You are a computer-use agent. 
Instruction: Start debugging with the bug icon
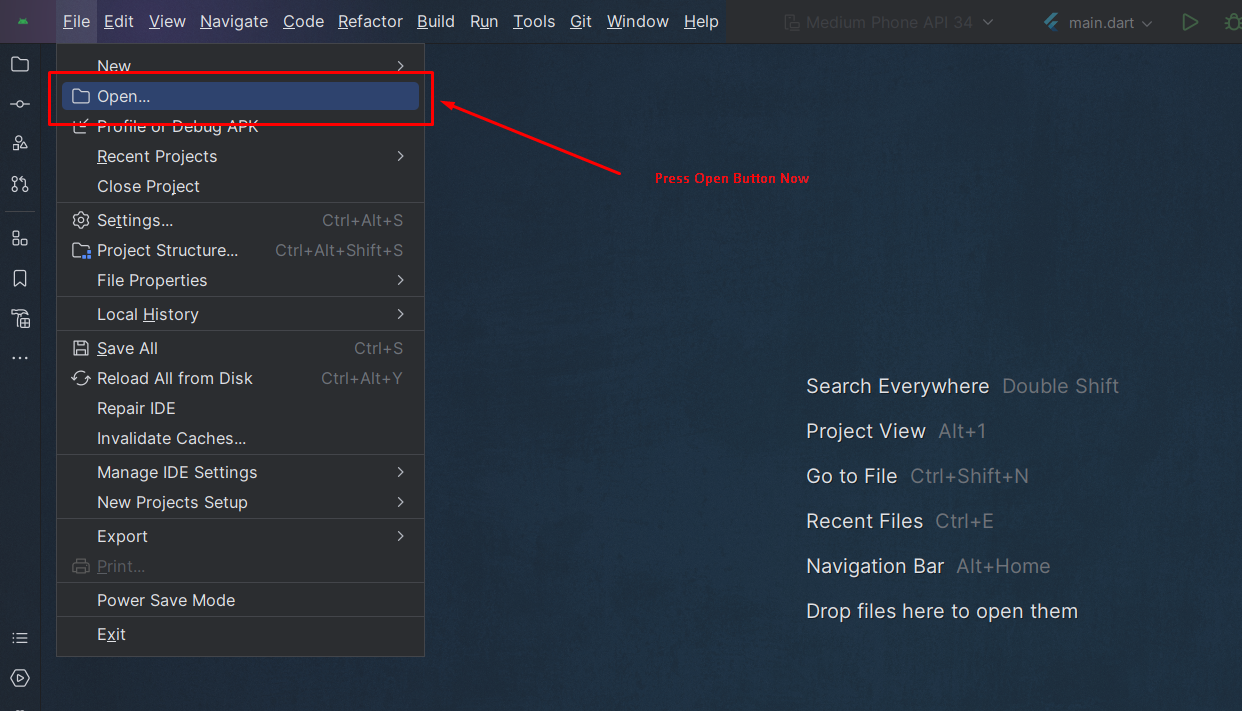(1233, 21)
